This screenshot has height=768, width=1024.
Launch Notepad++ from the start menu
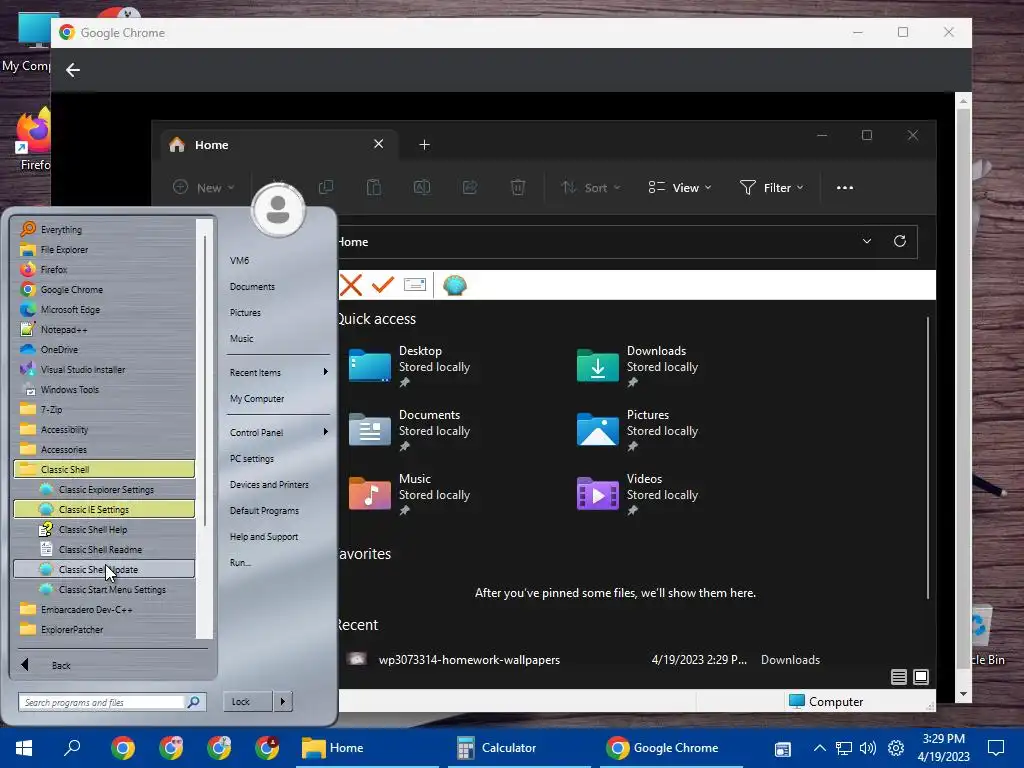104,329
